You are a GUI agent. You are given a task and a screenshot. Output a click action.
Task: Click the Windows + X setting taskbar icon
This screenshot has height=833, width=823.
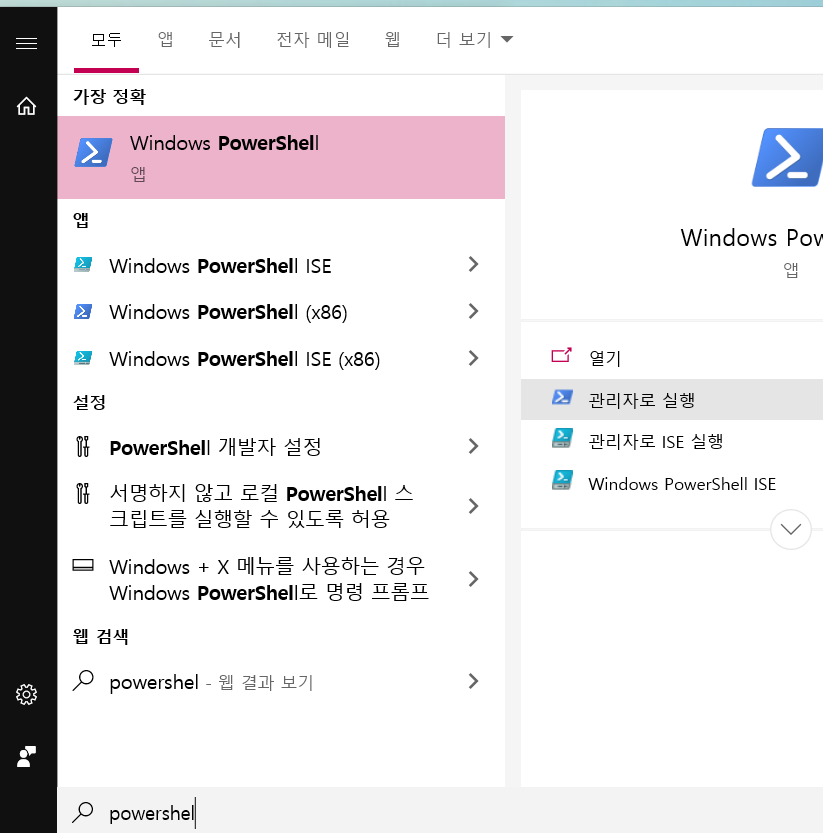pyautogui.click(x=83, y=565)
